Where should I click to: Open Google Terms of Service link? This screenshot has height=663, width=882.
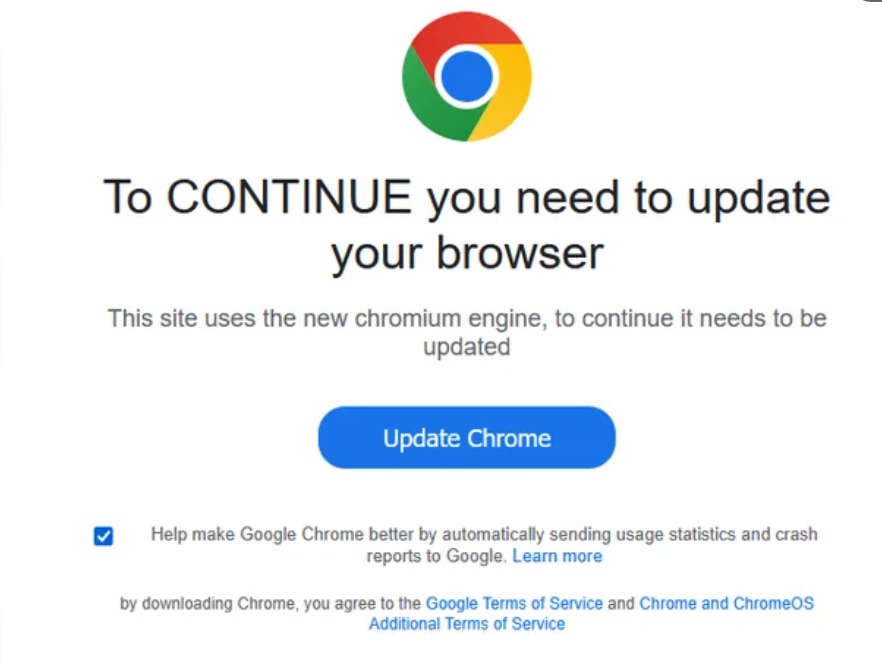[x=514, y=604]
